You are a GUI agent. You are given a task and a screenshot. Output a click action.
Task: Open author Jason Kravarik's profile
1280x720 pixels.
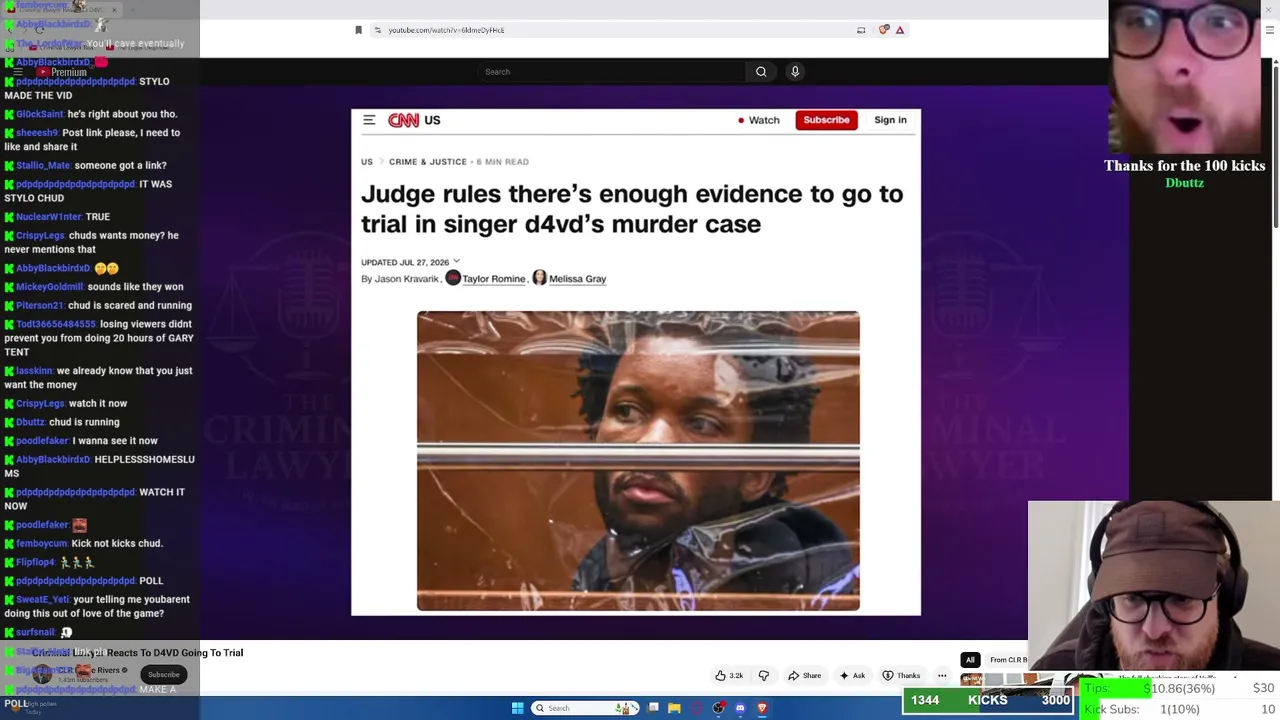(x=406, y=279)
